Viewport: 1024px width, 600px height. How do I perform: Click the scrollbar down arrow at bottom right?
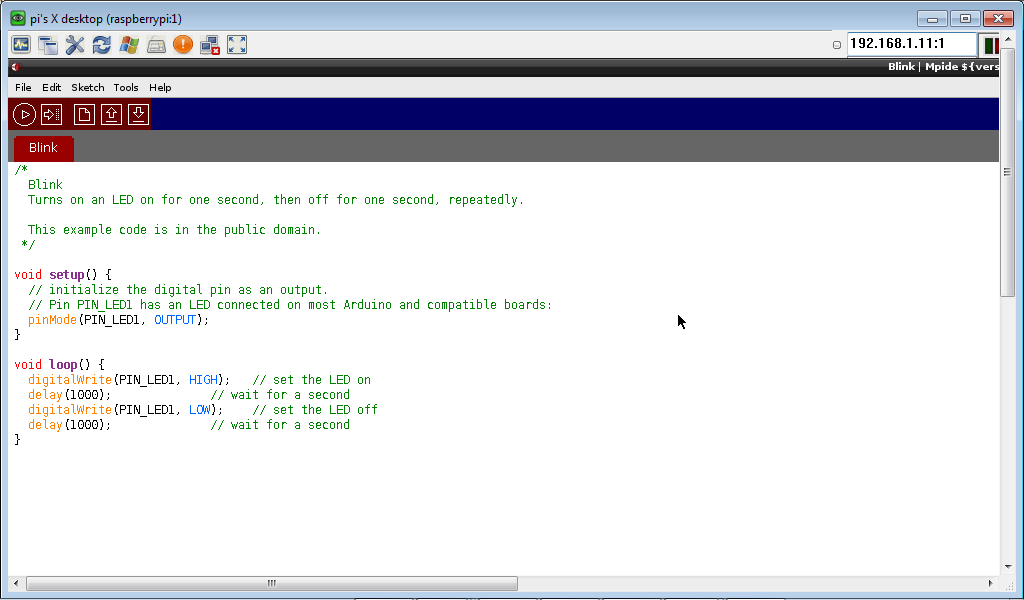1008,567
